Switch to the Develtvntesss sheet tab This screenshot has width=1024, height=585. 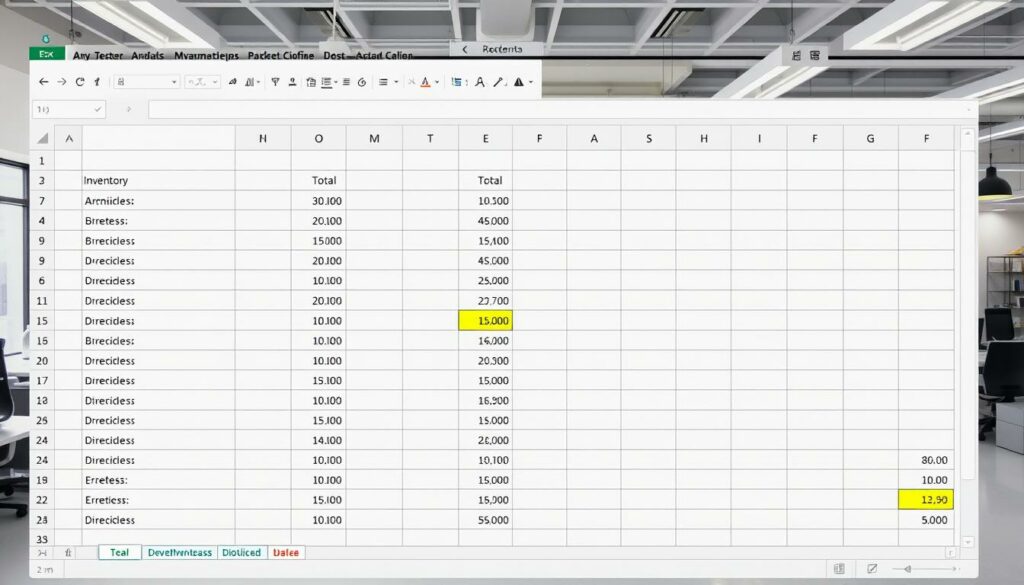[x=180, y=552]
